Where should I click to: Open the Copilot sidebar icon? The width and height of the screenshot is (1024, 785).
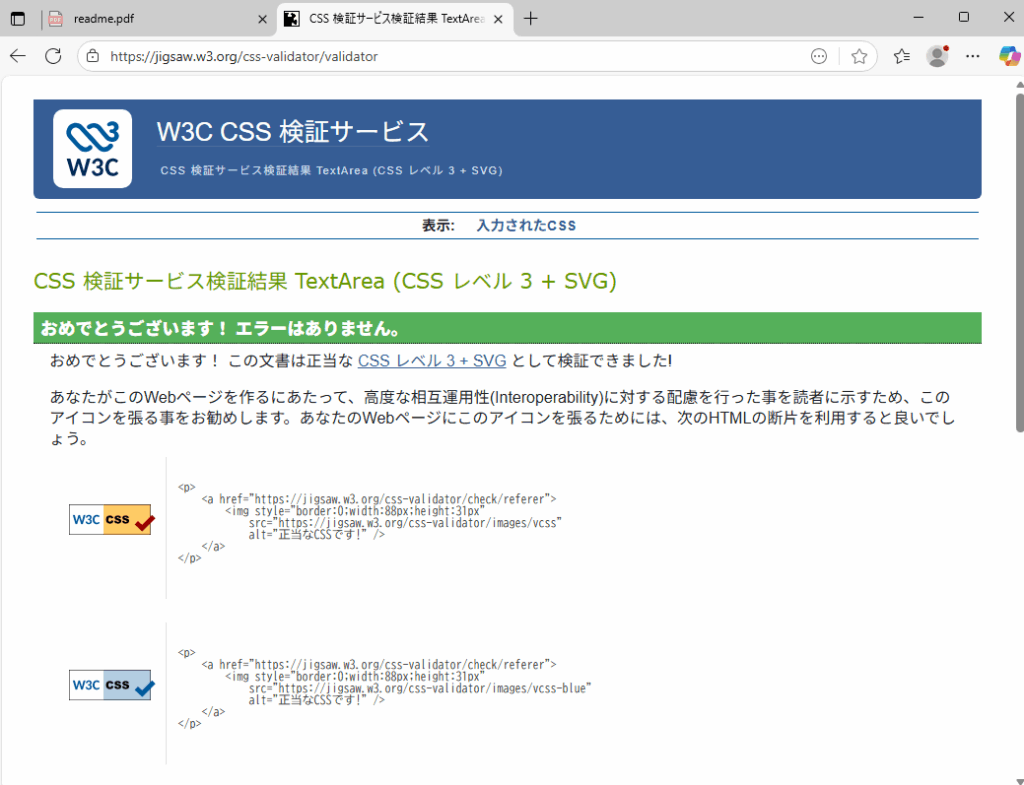[x=1009, y=57]
